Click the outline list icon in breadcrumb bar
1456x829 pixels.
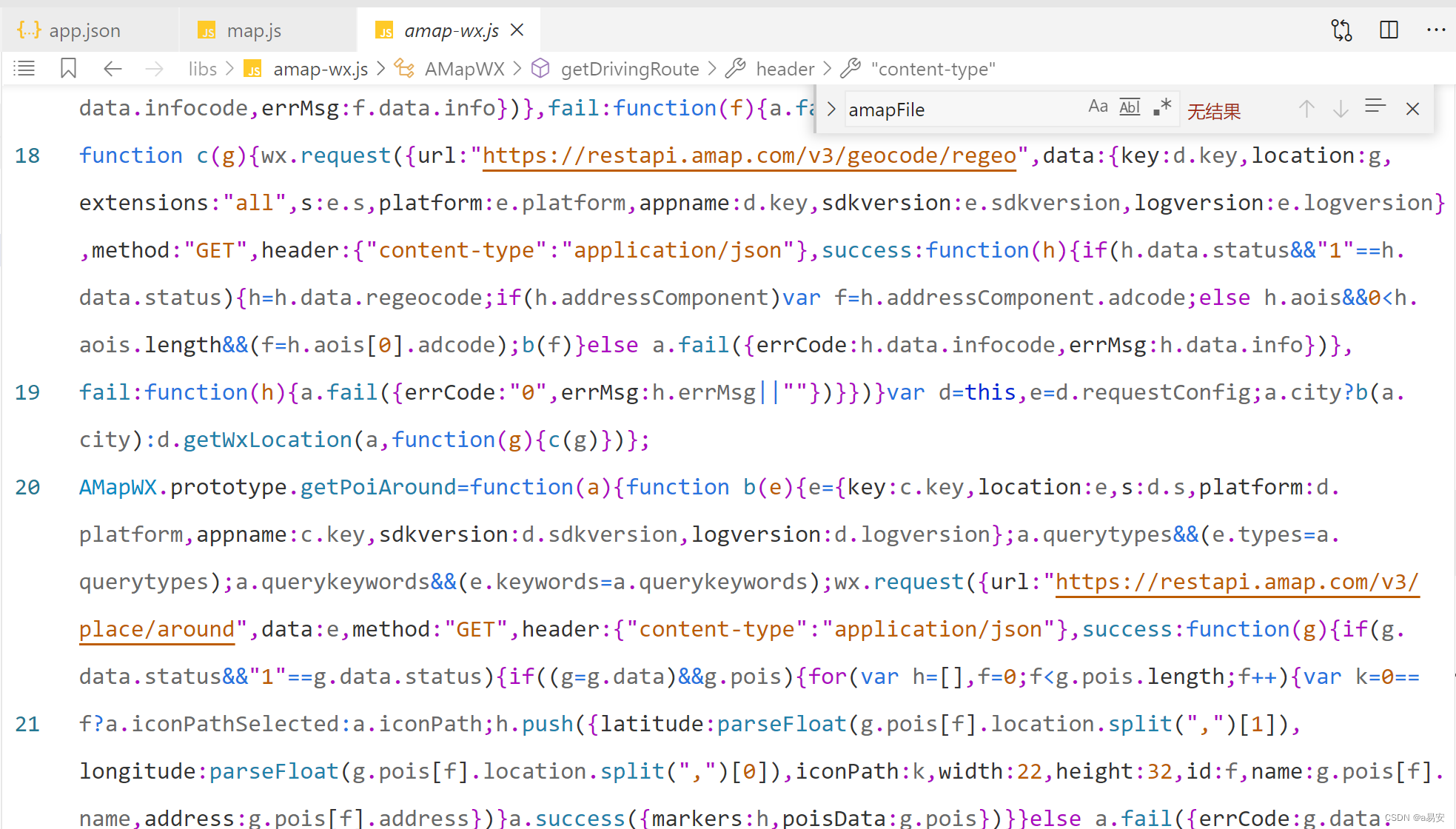24,69
